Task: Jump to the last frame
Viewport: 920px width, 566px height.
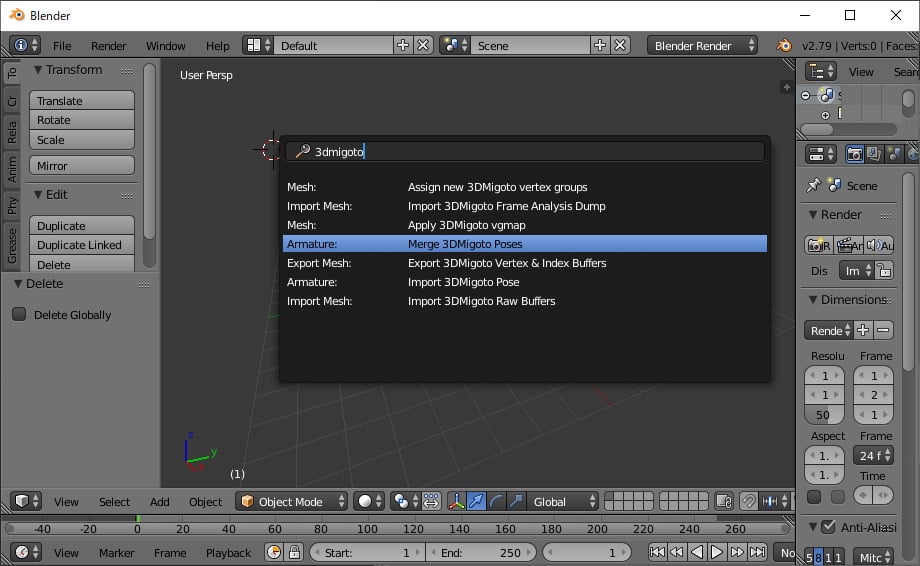Action: 757,552
